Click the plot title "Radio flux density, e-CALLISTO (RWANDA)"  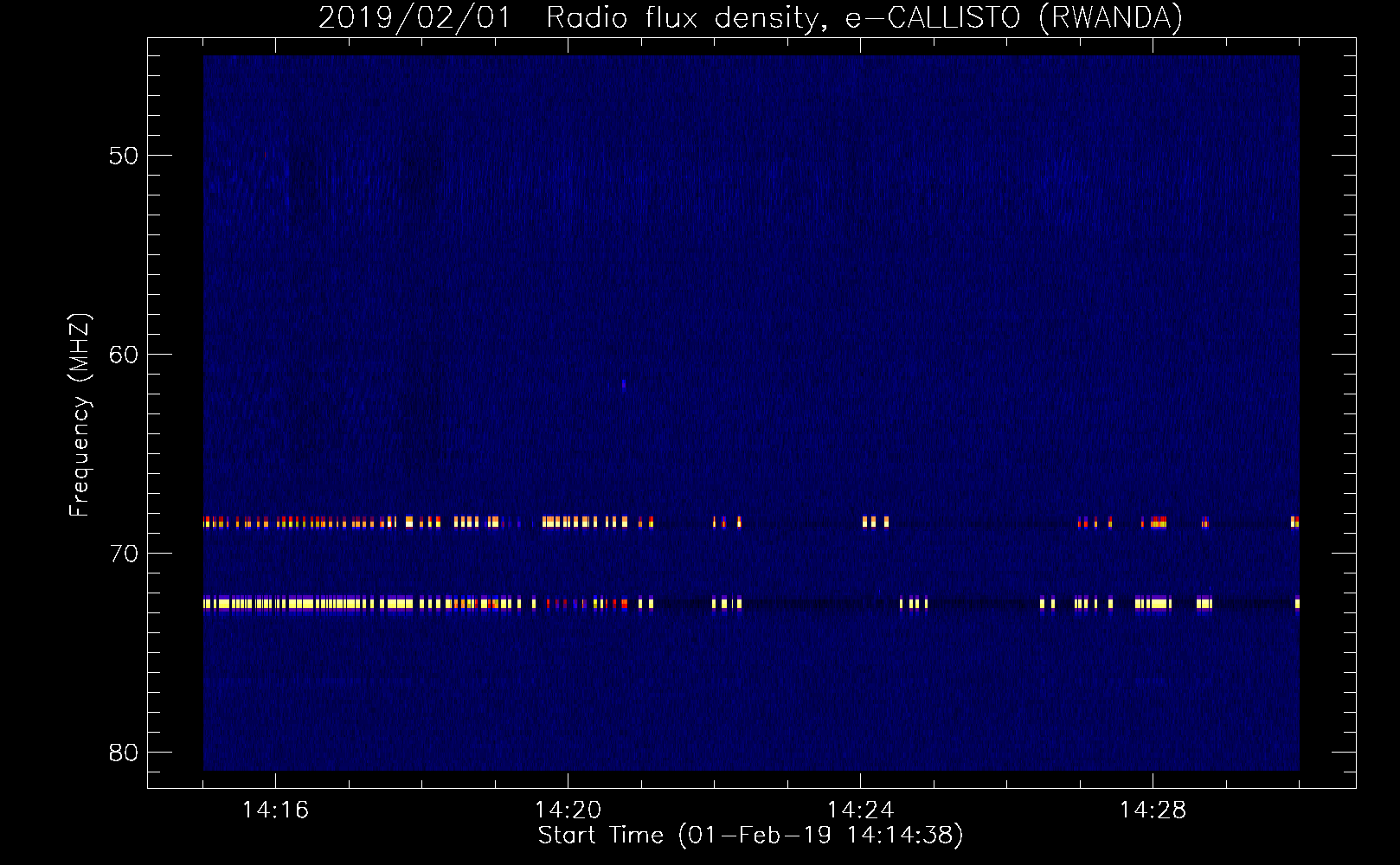coord(864,18)
